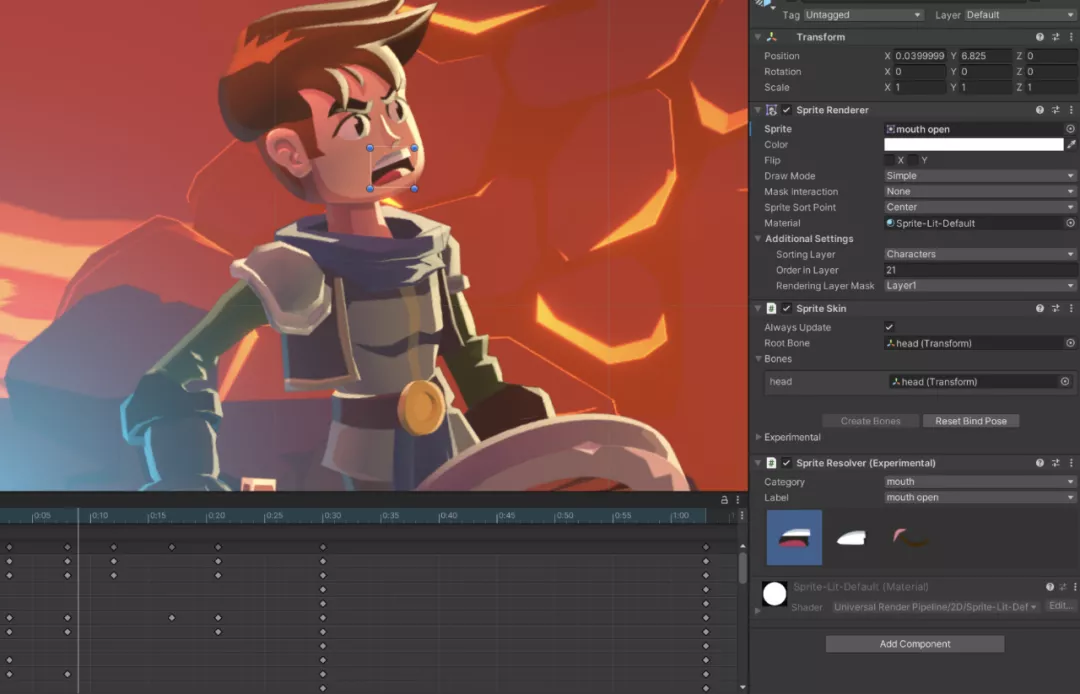Open the Sprite Resolver help icon
The width and height of the screenshot is (1080, 694).
[1040, 462]
